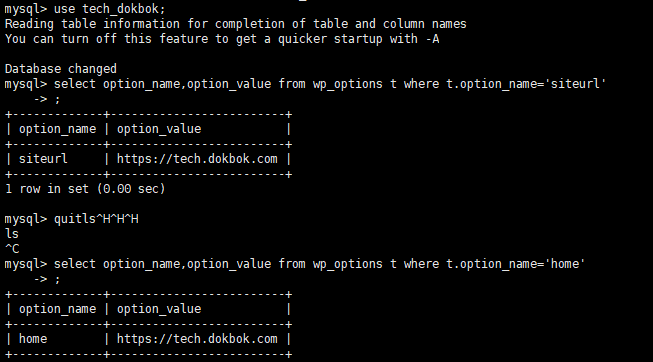Viewport: 653px width, 362px height.
Task: Click the 'quitls^H^H^H' prompt line
Action: pos(72,219)
